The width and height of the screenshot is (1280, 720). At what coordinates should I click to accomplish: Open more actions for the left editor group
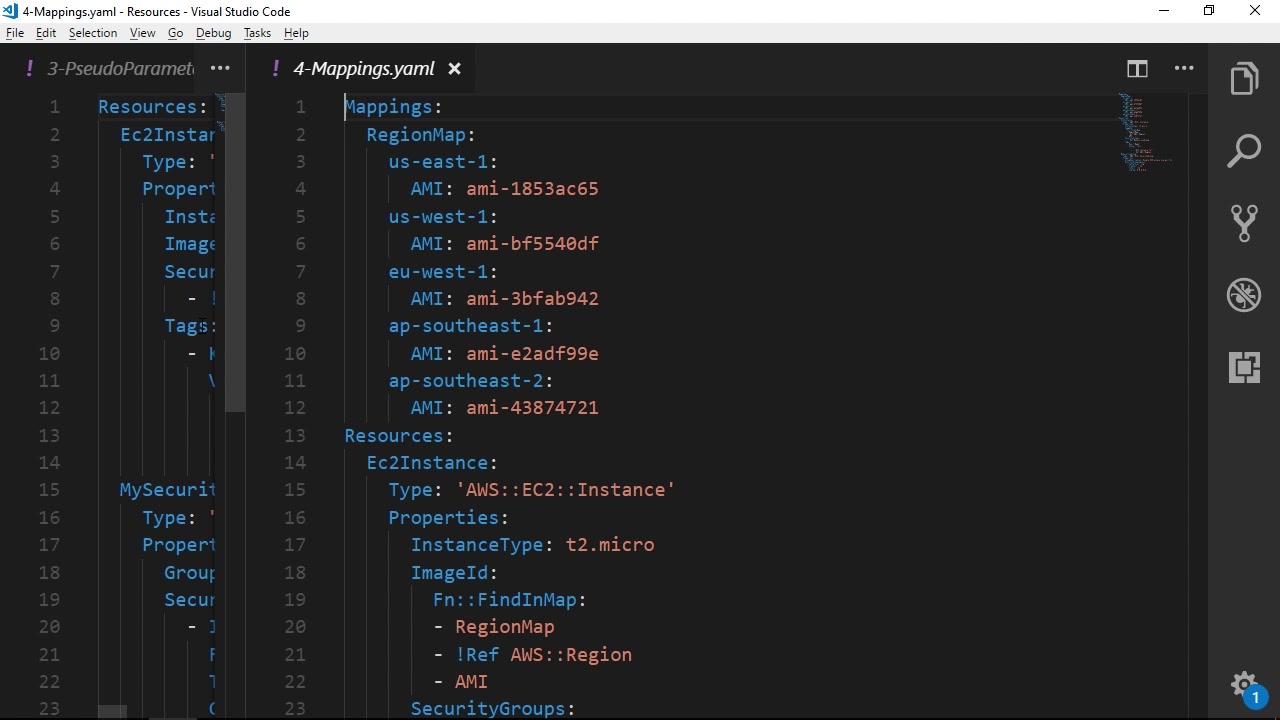point(220,69)
